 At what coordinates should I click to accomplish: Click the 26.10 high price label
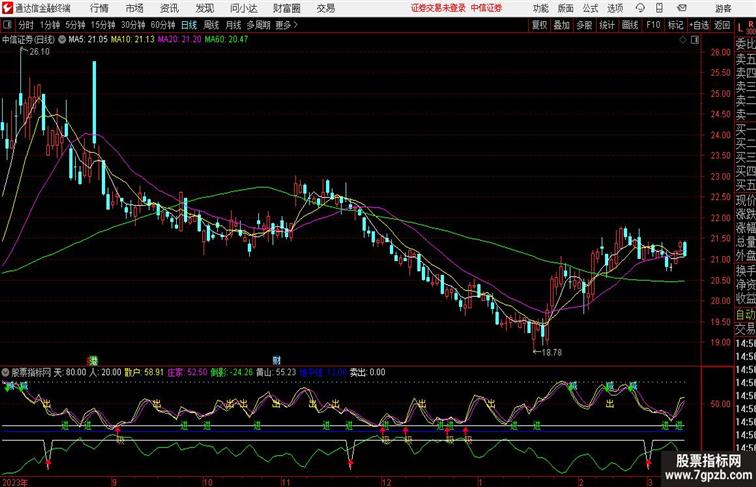[x=39, y=52]
